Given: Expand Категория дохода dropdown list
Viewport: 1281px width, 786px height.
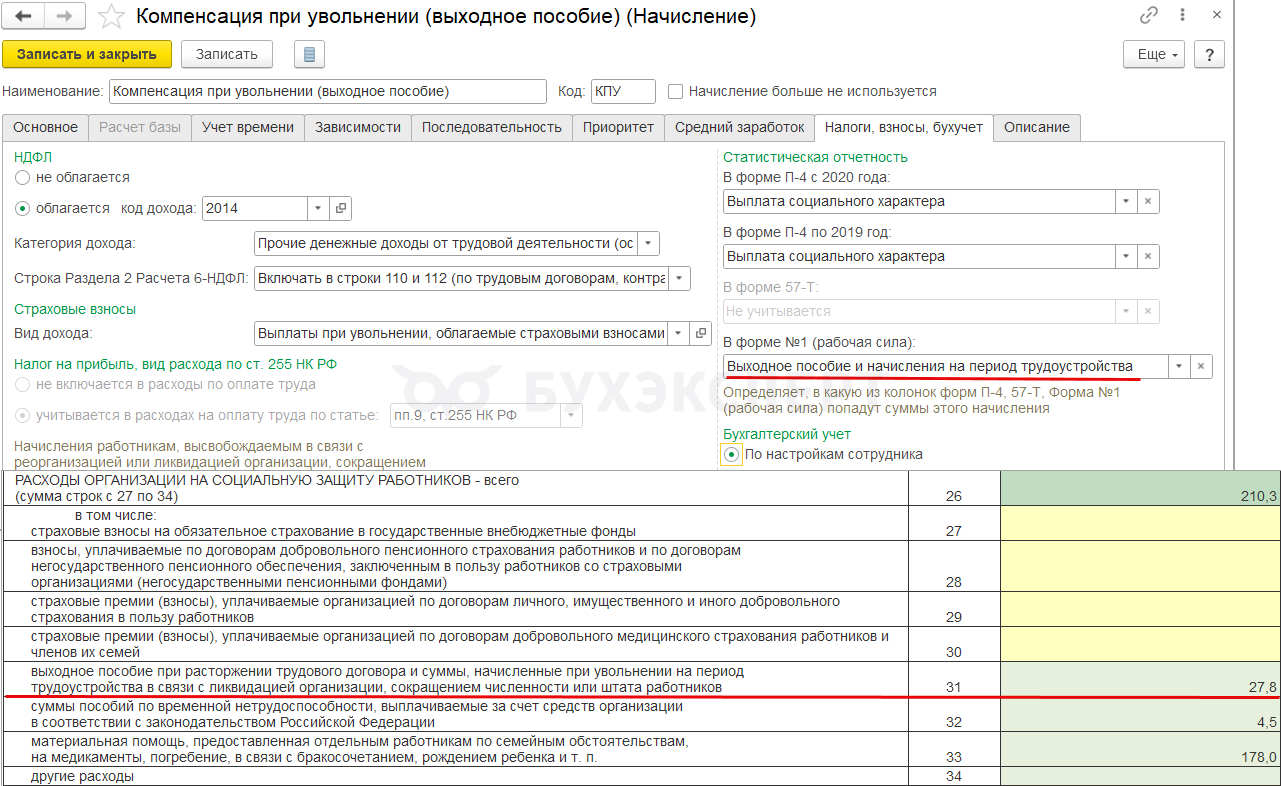Looking at the screenshot, I should tap(648, 243).
